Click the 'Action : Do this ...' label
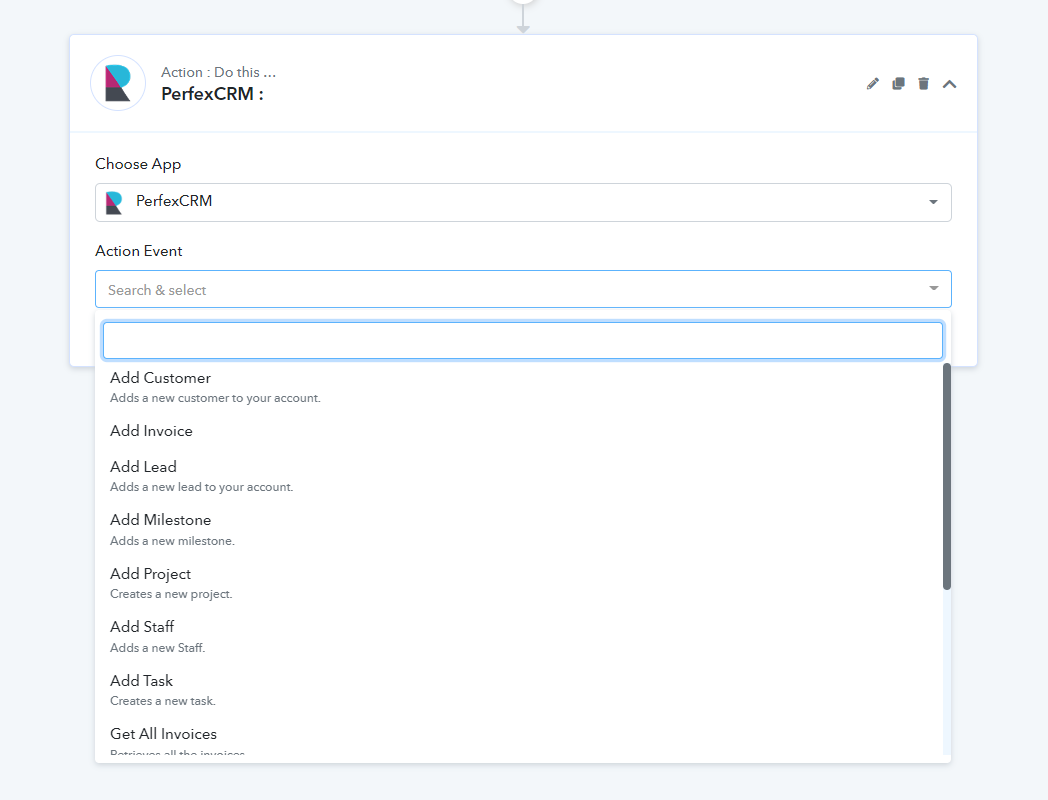This screenshot has width=1048, height=800. 218,72
